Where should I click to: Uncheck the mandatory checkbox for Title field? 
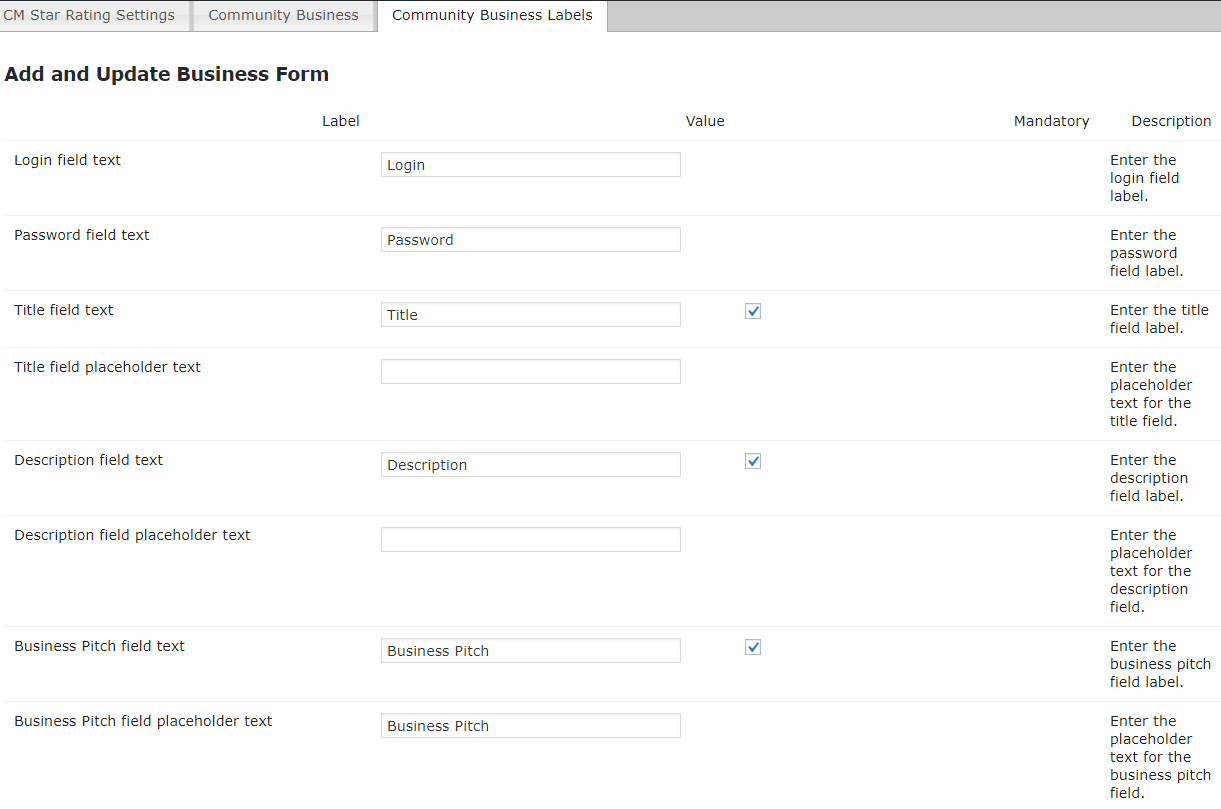753,311
